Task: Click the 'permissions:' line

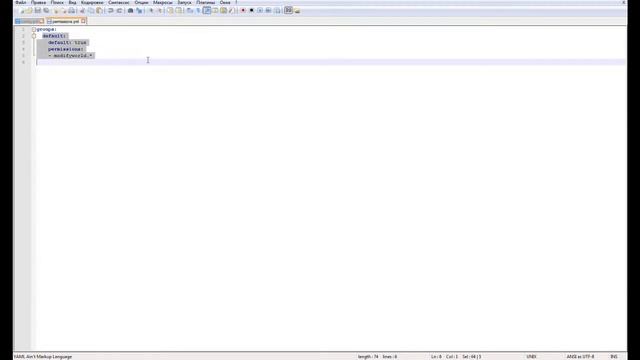Action: 66,49
